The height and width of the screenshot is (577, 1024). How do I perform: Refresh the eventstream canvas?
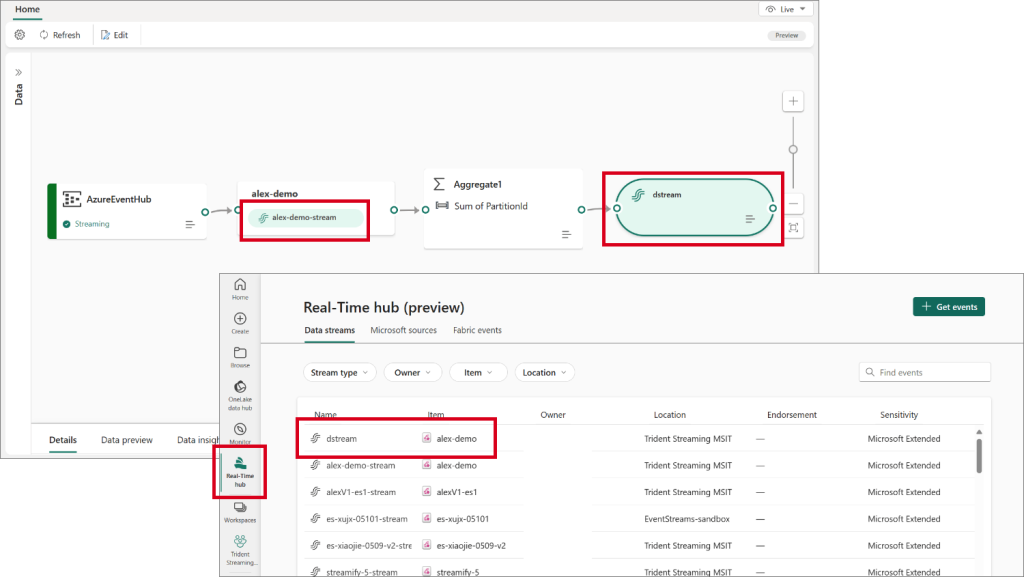pos(60,35)
